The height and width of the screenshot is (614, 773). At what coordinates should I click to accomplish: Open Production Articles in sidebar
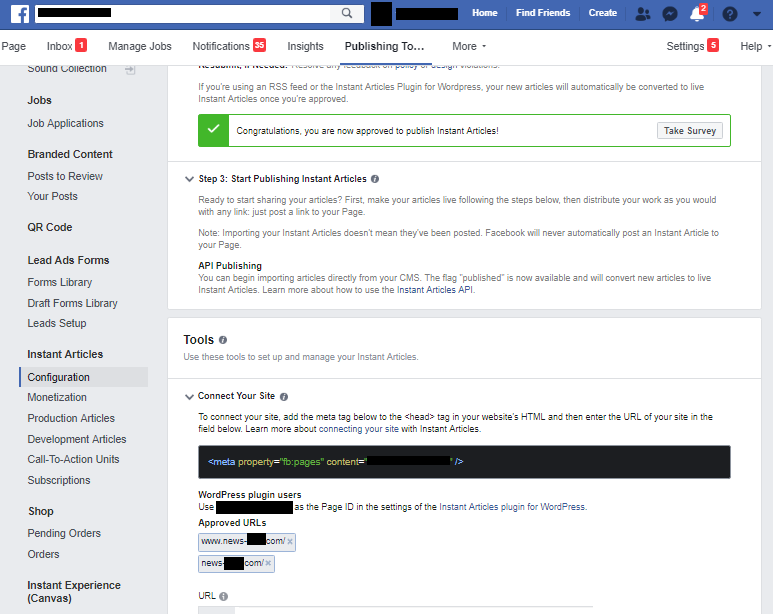(71, 418)
